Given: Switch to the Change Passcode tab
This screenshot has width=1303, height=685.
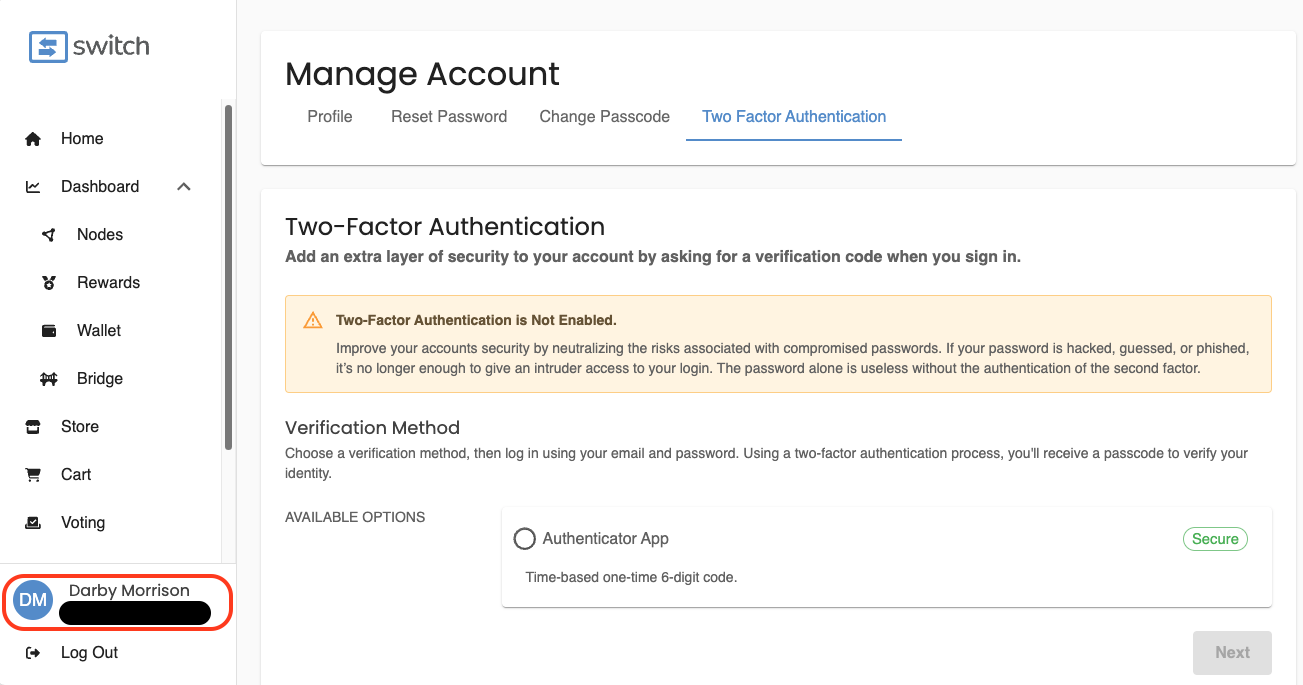Looking at the screenshot, I should pos(605,117).
